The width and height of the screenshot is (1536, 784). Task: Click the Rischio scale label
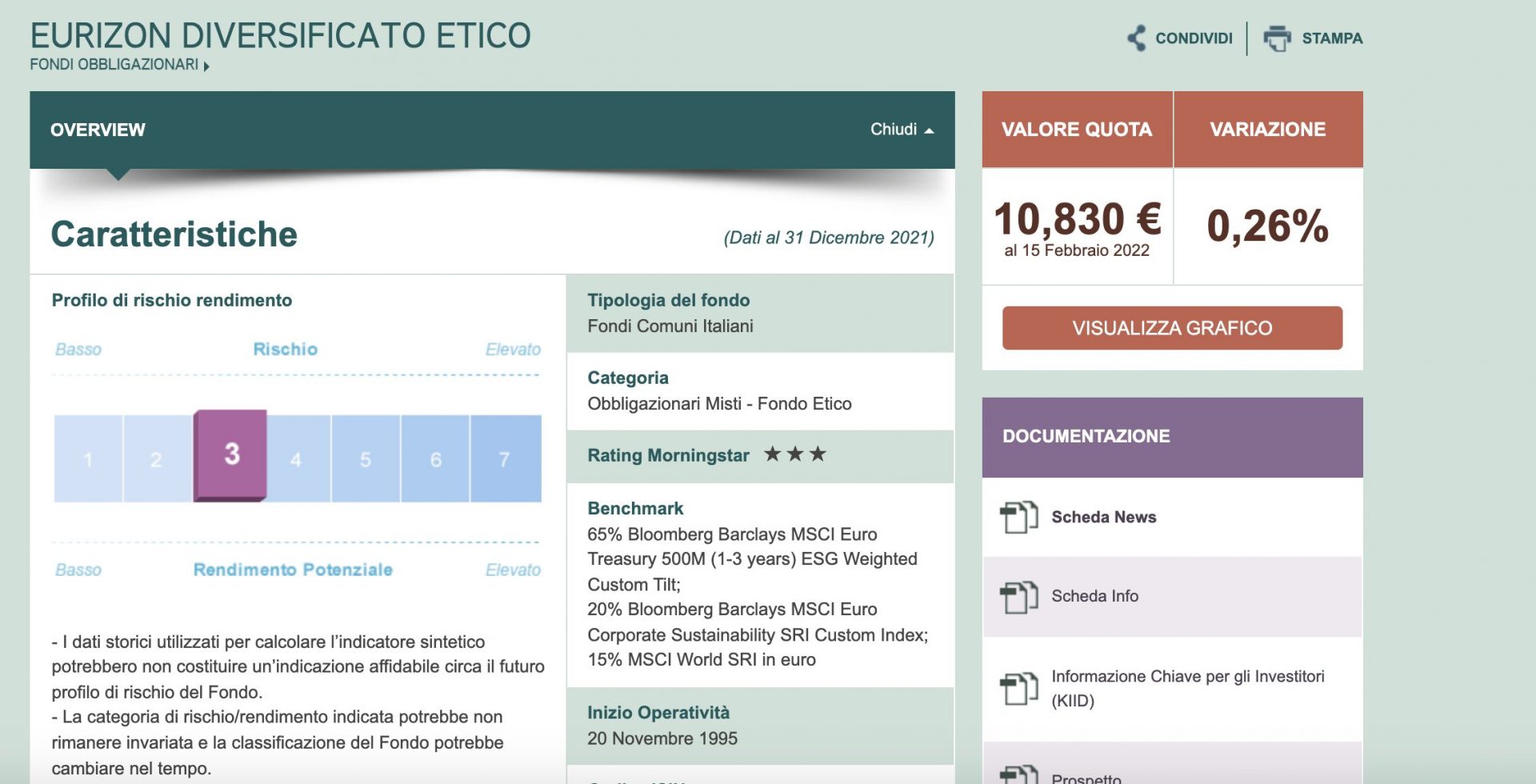pyautogui.click(x=285, y=350)
